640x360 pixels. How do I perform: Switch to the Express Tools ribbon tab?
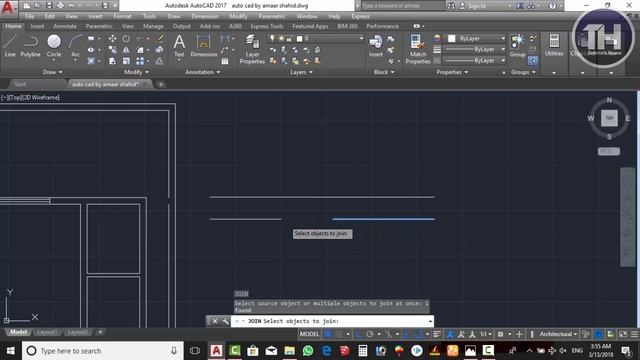267,26
